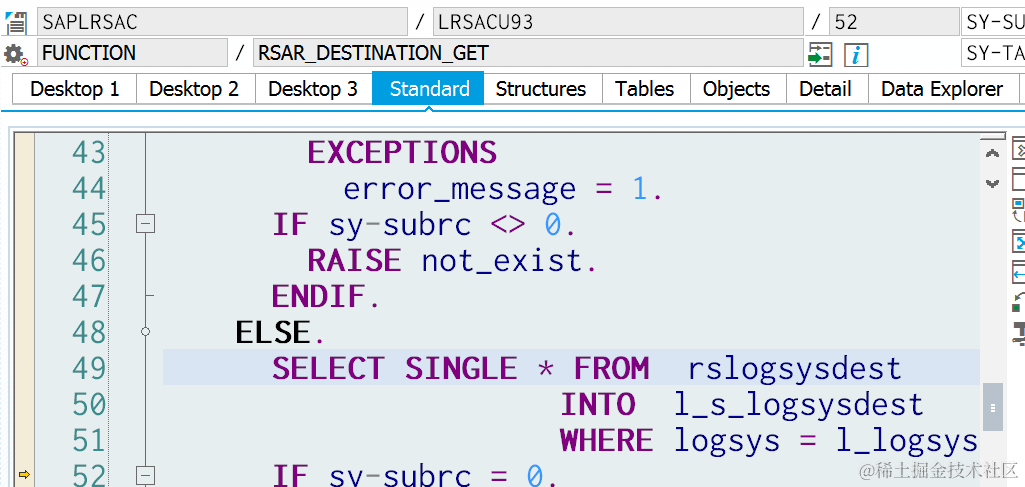Click the RSAR_DESTINATION_GET field
Image resolution: width=1025 pixels, height=487 pixels.
[528, 53]
